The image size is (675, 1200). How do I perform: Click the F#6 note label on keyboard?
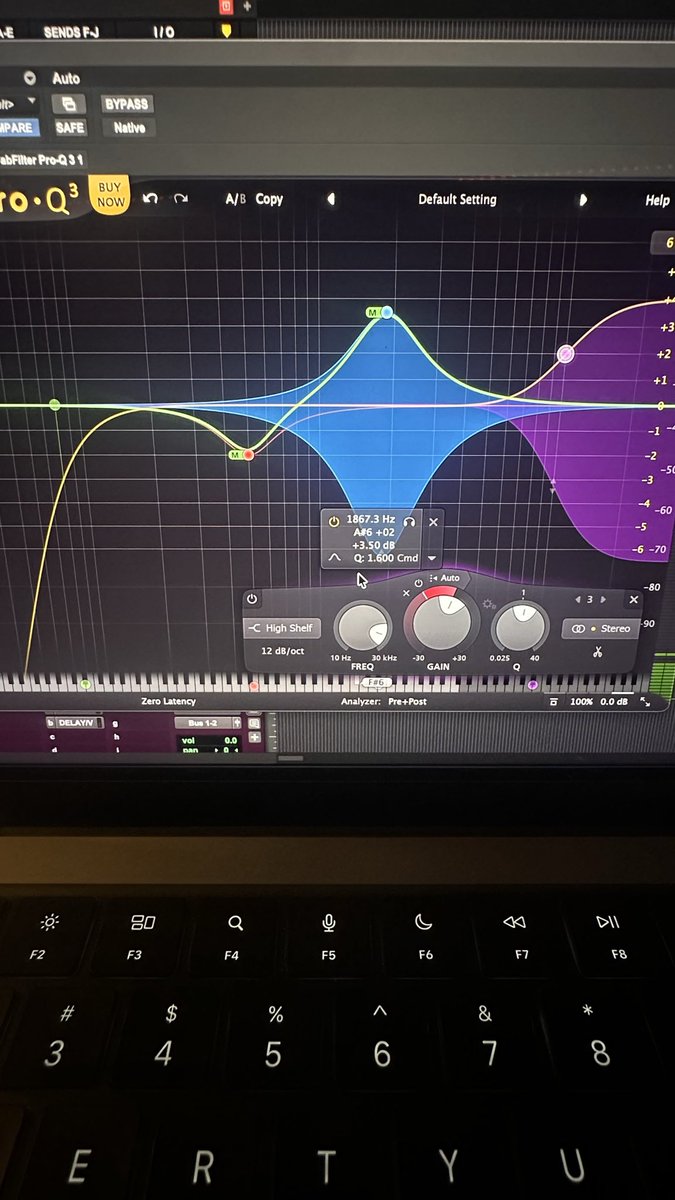tap(376, 683)
